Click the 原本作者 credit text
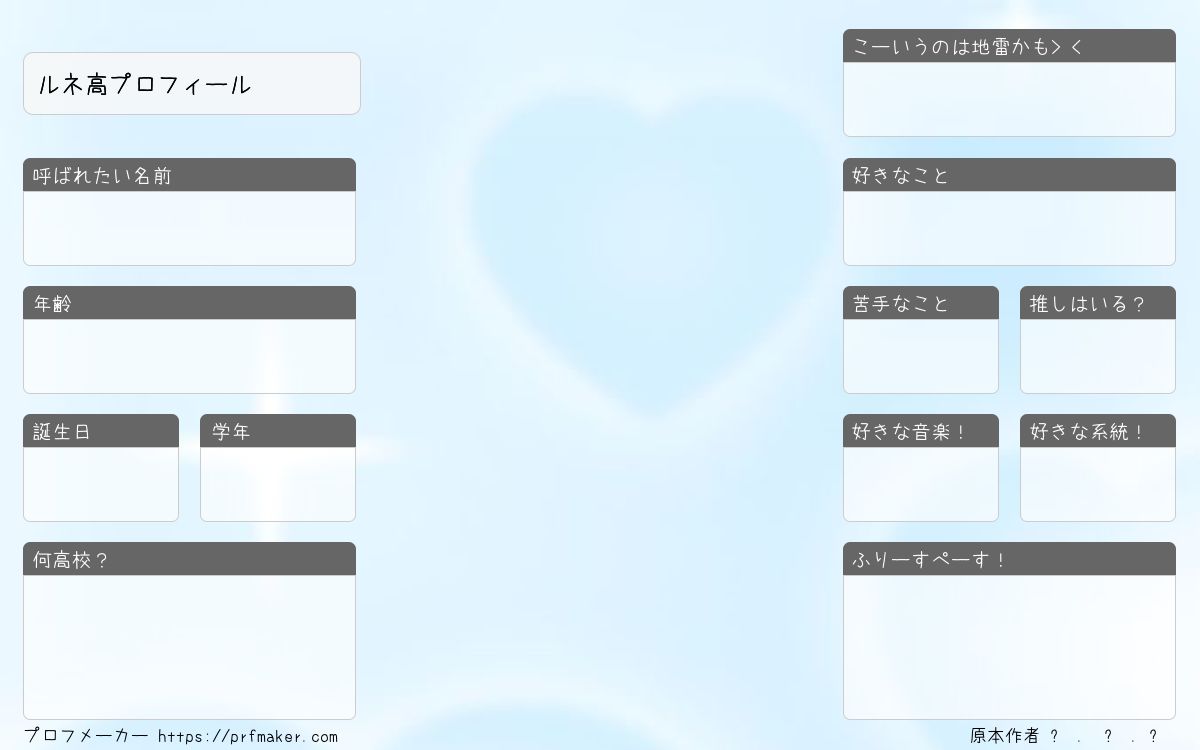The width and height of the screenshot is (1200, 750). [1005, 736]
